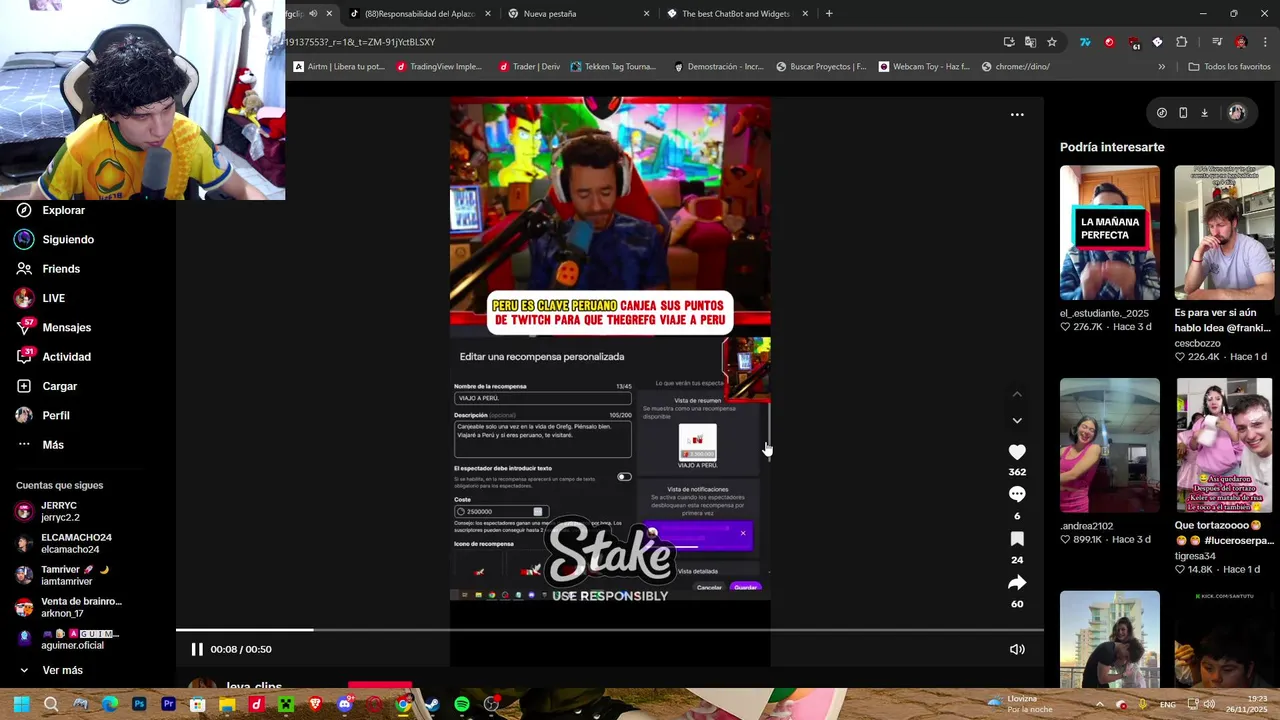
Task: Click the download arrow icon in TikTok header
Action: click(x=1204, y=113)
